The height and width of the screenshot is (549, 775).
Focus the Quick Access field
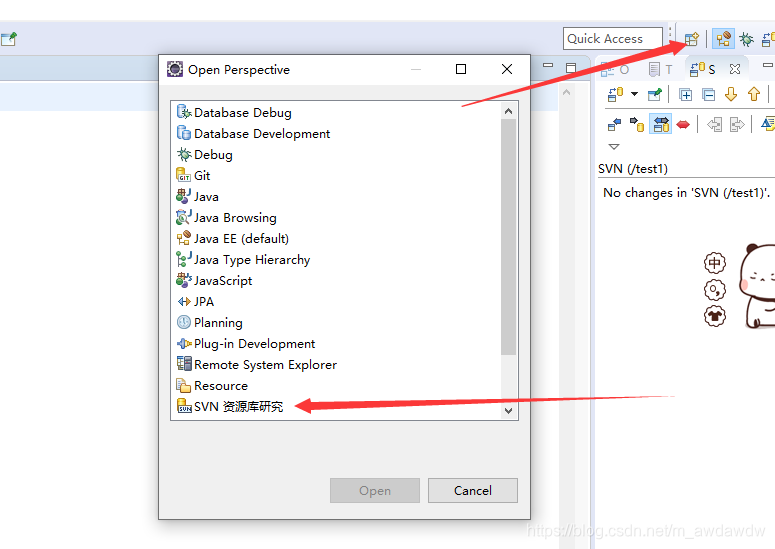(612, 39)
